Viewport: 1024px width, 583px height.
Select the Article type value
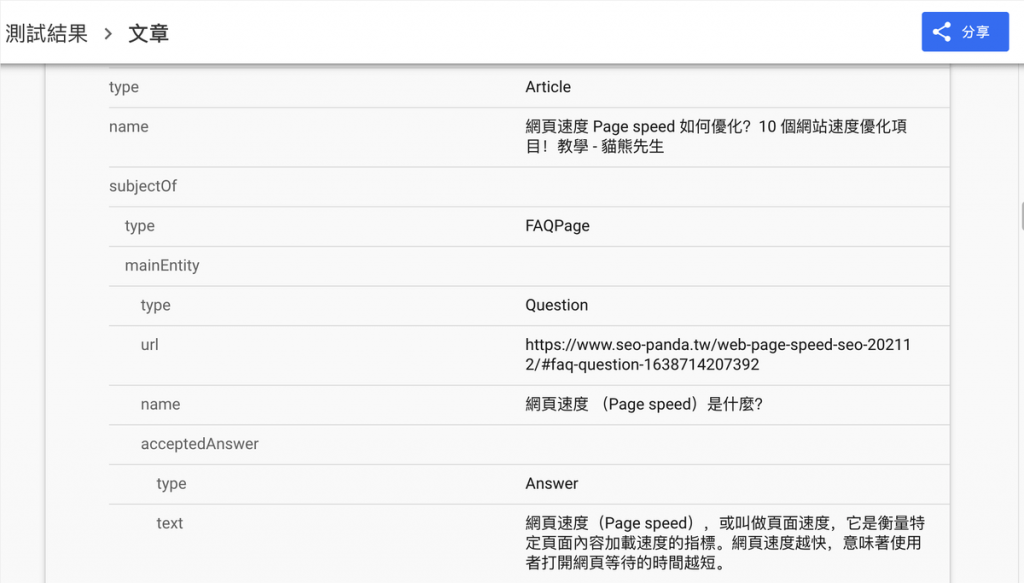click(548, 87)
